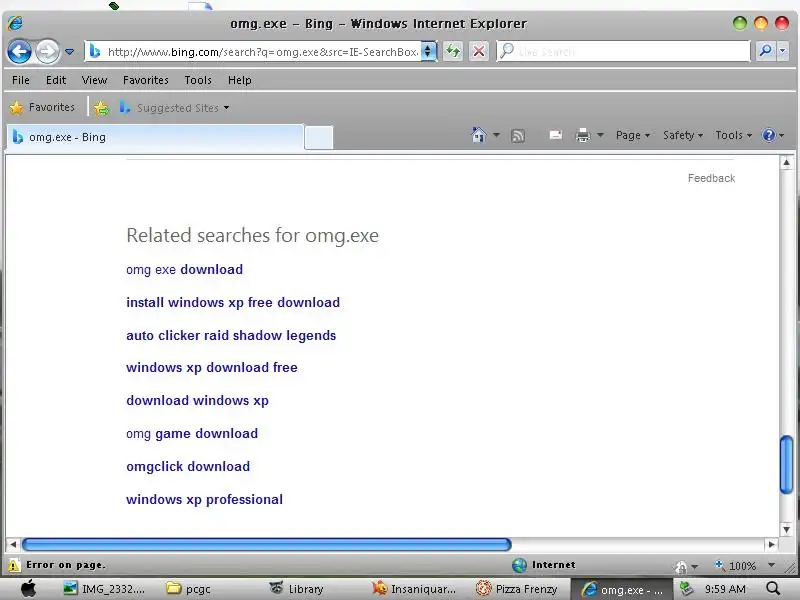
Task: Open the Favorites star button
Action: [42, 107]
